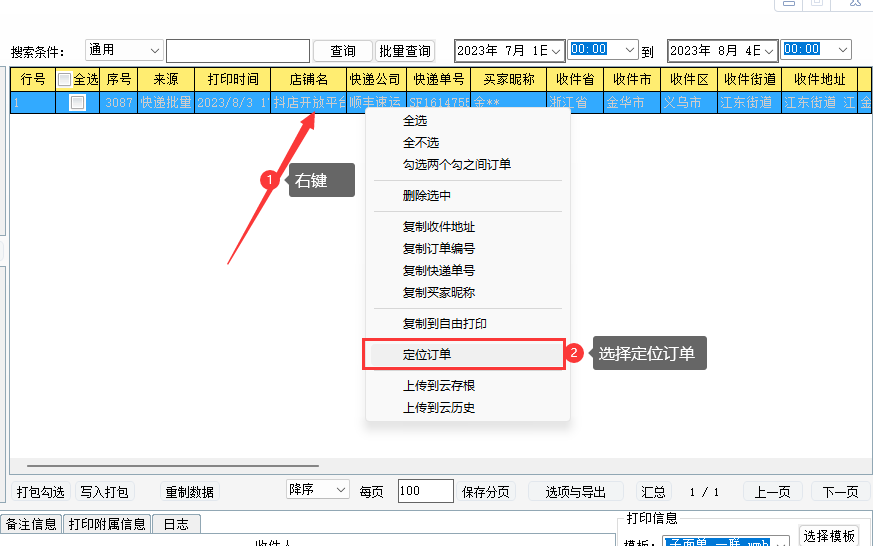This screenshot has height=546, width=873.
Task: Click the 批量查询 batch query button
Action: tap(405, 51)
